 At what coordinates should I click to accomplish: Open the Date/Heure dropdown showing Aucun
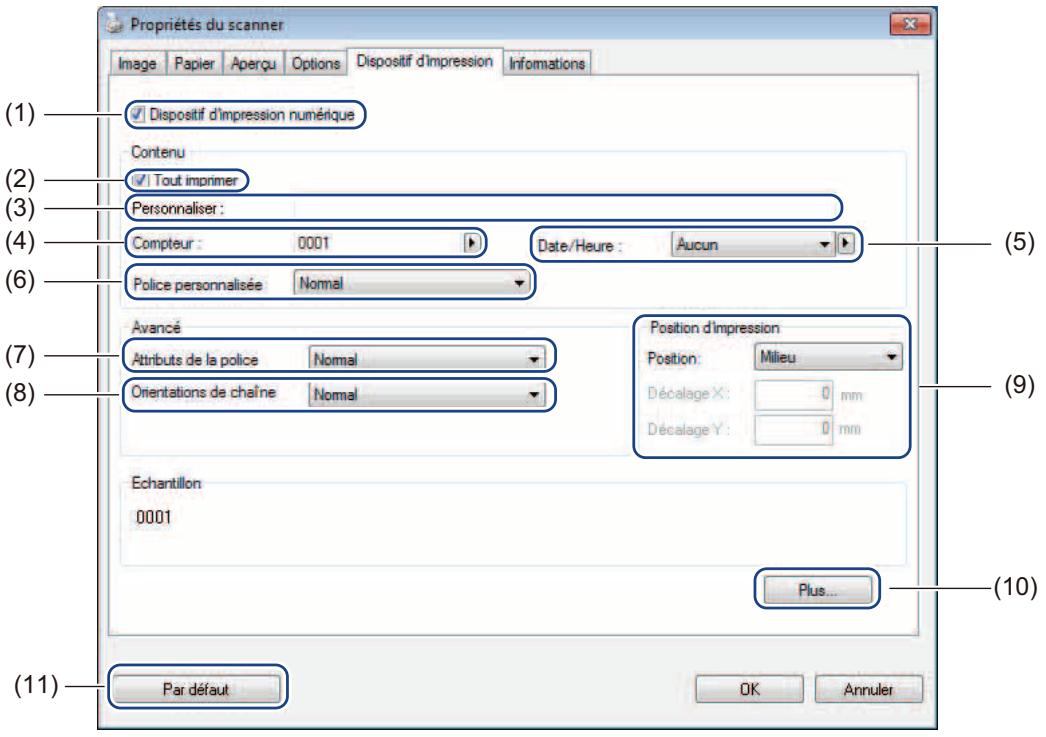point(752,245)
